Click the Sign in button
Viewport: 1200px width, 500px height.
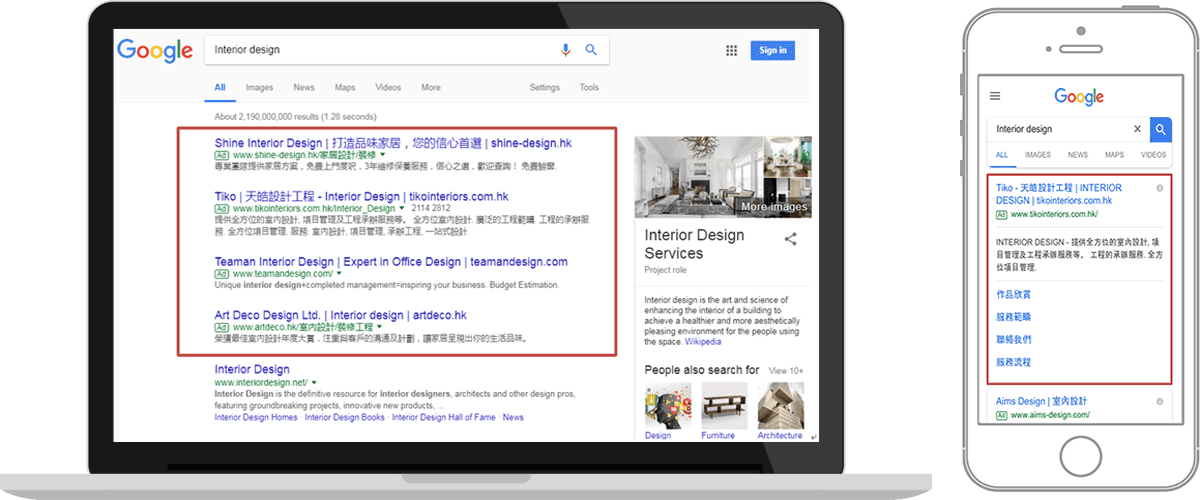click(x=773, y=50)
